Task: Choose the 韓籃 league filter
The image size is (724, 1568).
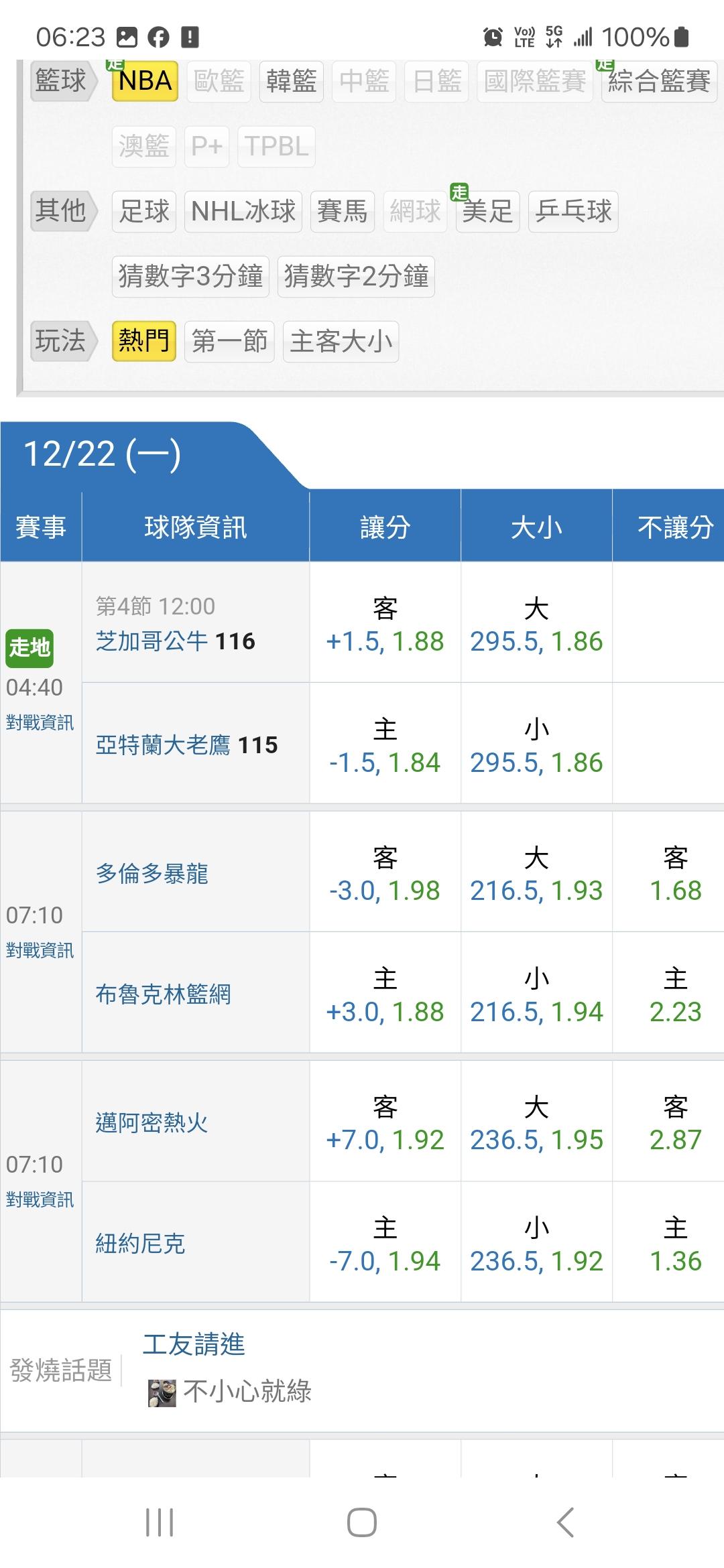Action: tap(291, 81)
